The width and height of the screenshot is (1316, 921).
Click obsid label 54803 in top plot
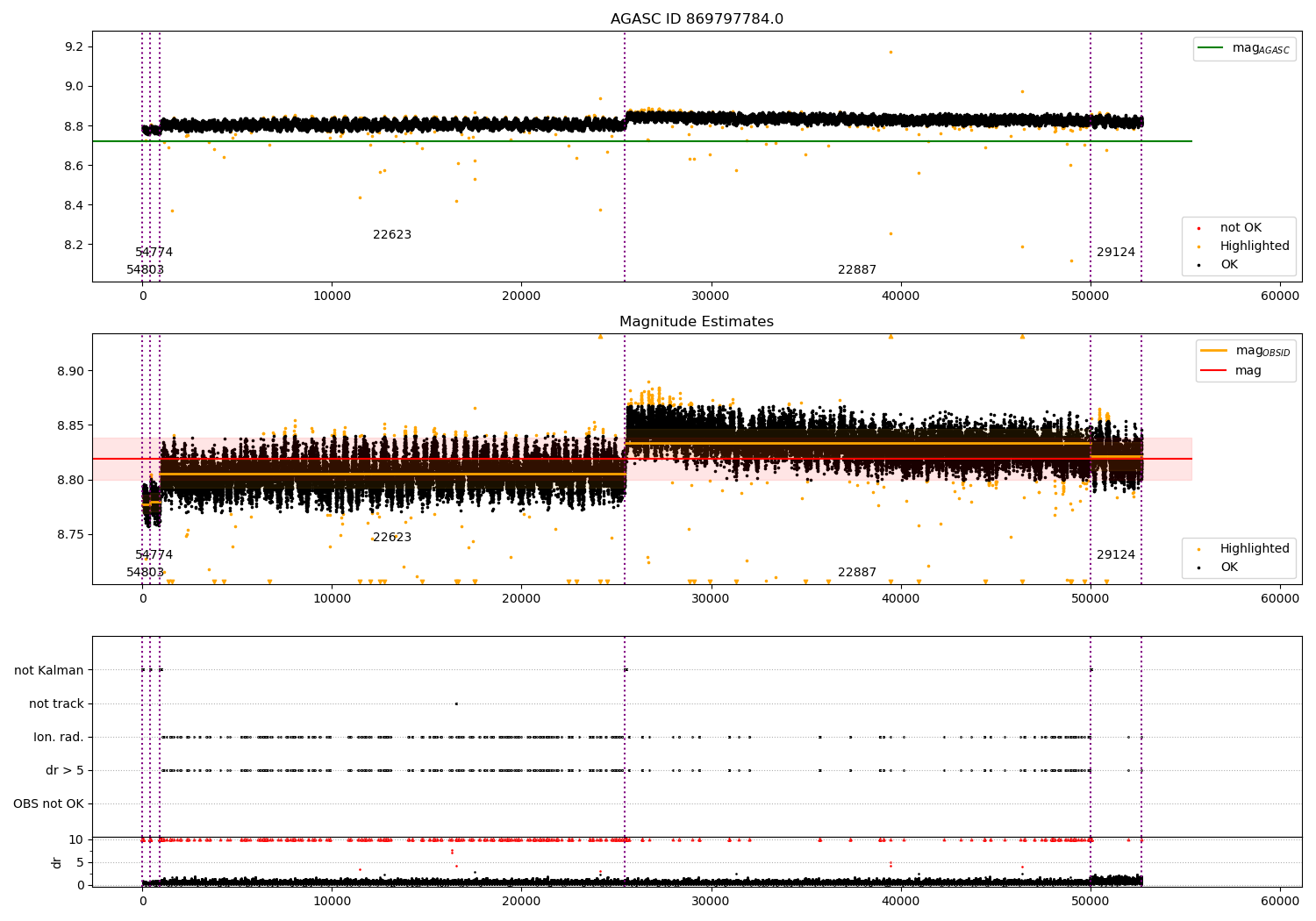point(146,270)
